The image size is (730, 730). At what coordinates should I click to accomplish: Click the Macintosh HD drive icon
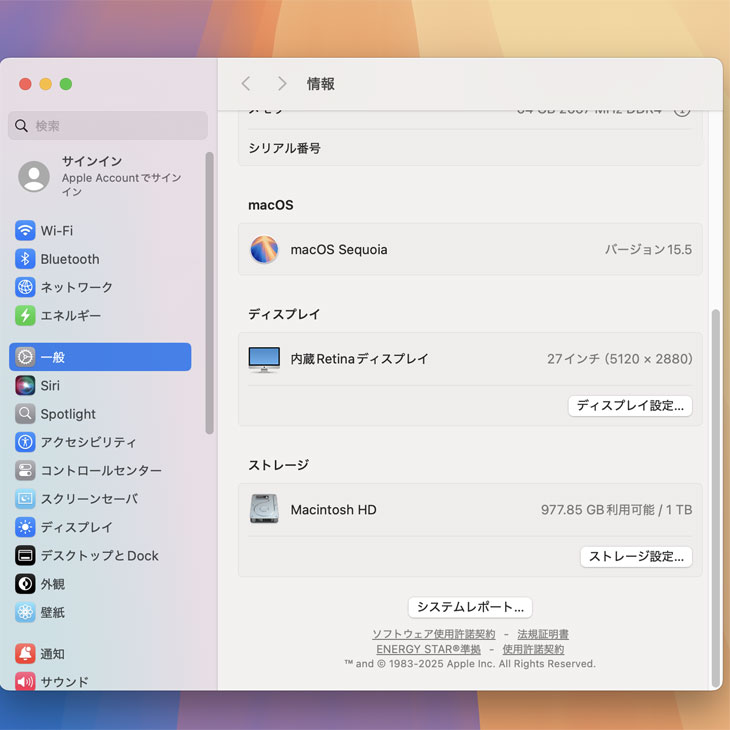264,509
